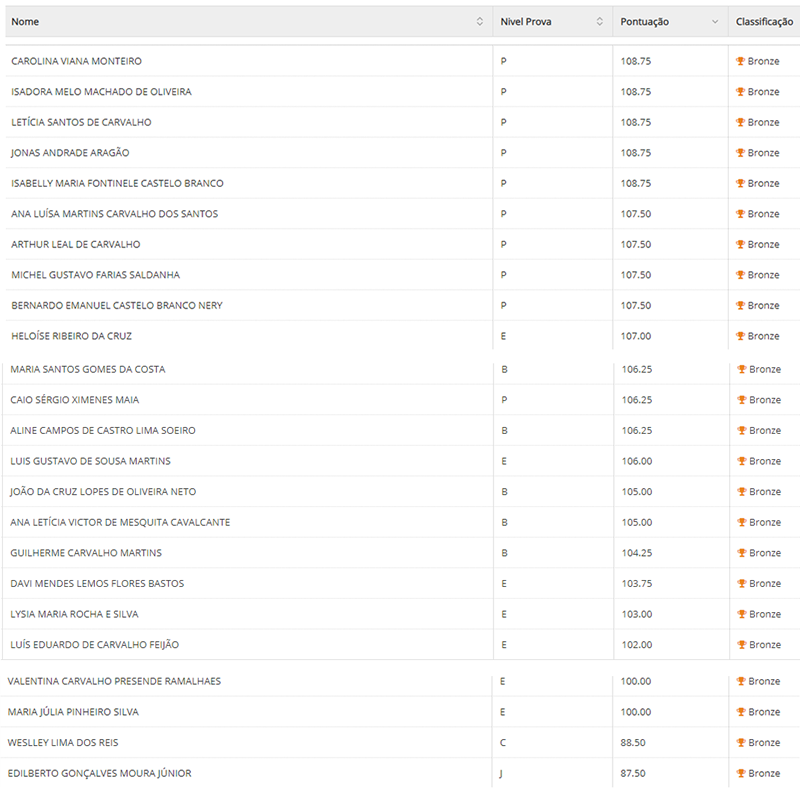This screenshot has height=789, width=800.
Task: Select the name Guilherme Carvalho Martins
Action: click(x=86, y=553)
